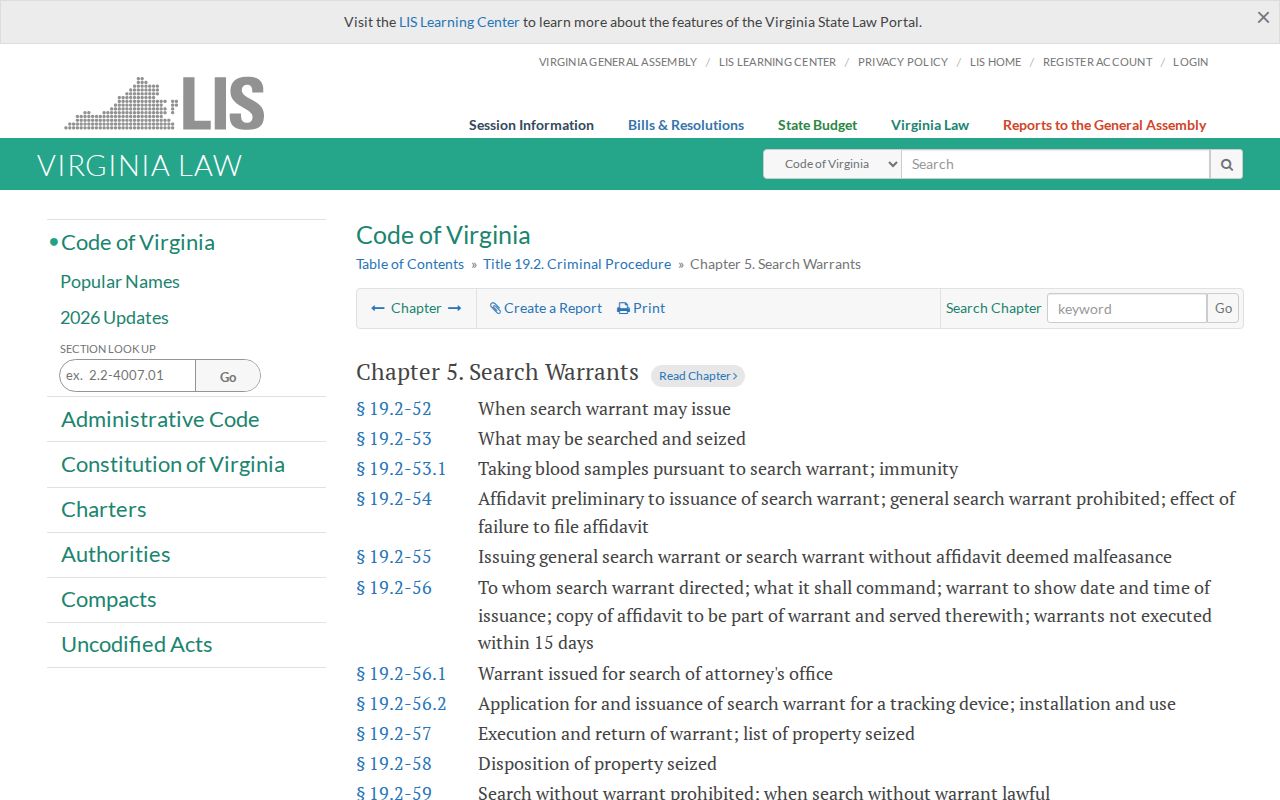1280x800 pixels.
Task: Open the Code of Virginia search scope dropdown
Action: point(832,164)
